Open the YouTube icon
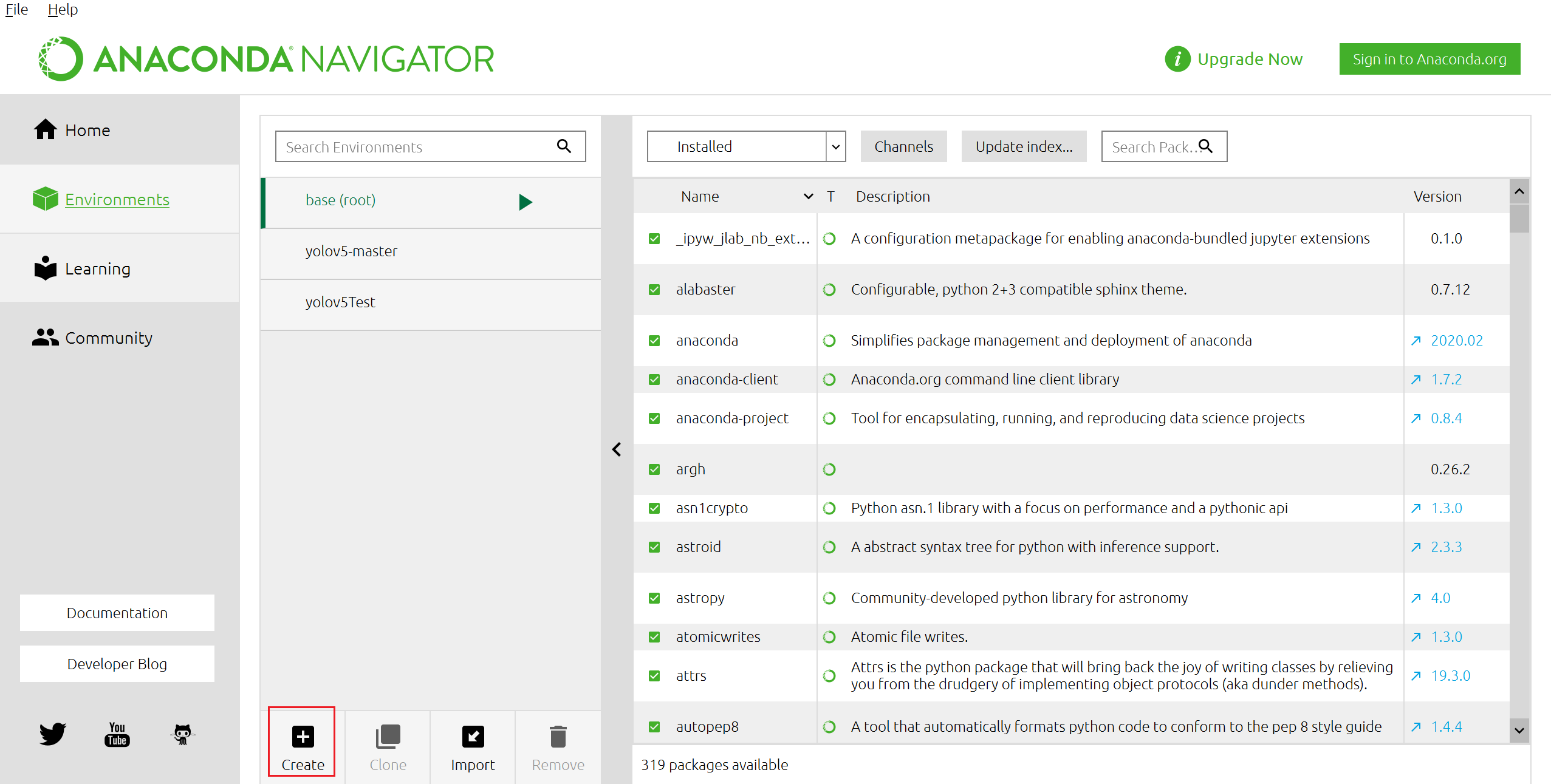Viewport: 1551px width, 784px height. point(117,734)
